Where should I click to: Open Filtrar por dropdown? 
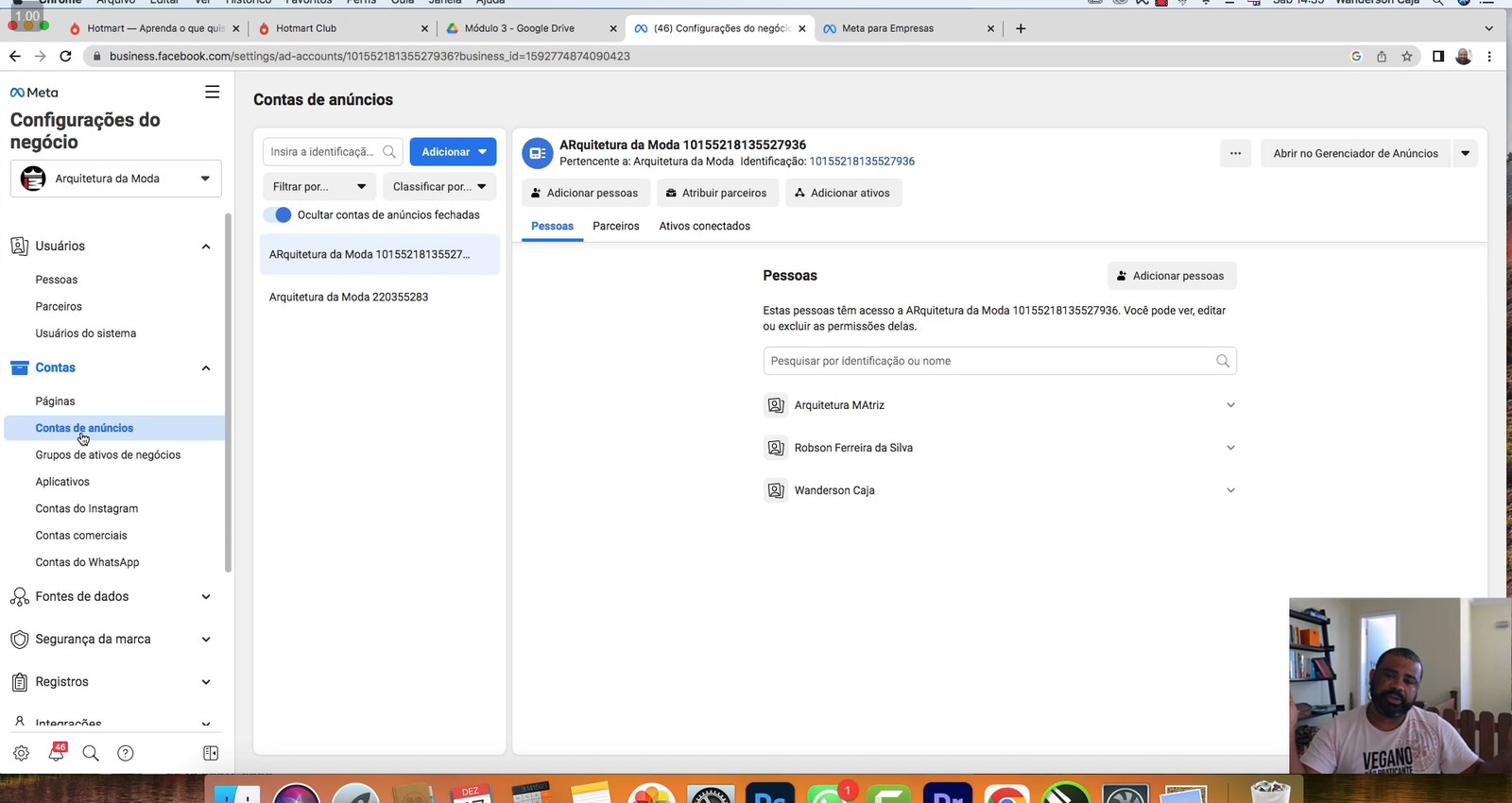pos(319,187)
